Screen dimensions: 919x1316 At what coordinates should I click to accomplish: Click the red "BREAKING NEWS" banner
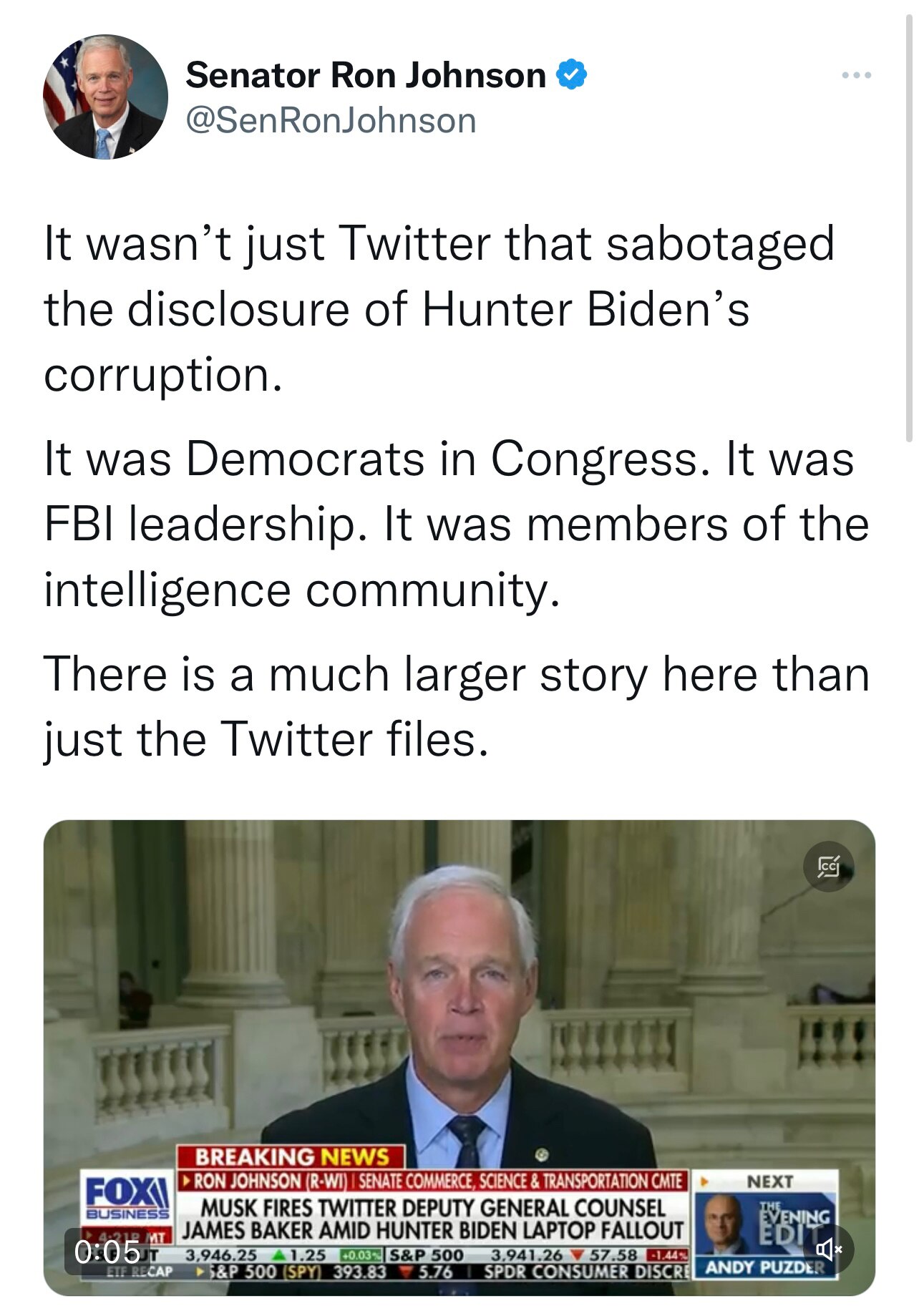tap(291, 1156)
